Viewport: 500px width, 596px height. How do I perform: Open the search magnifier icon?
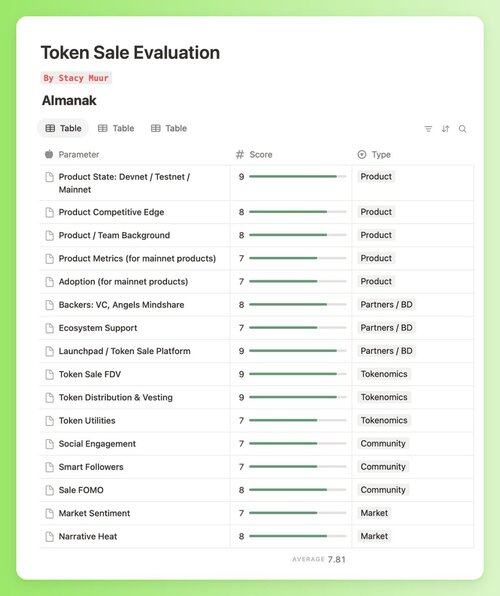[462, 129]
